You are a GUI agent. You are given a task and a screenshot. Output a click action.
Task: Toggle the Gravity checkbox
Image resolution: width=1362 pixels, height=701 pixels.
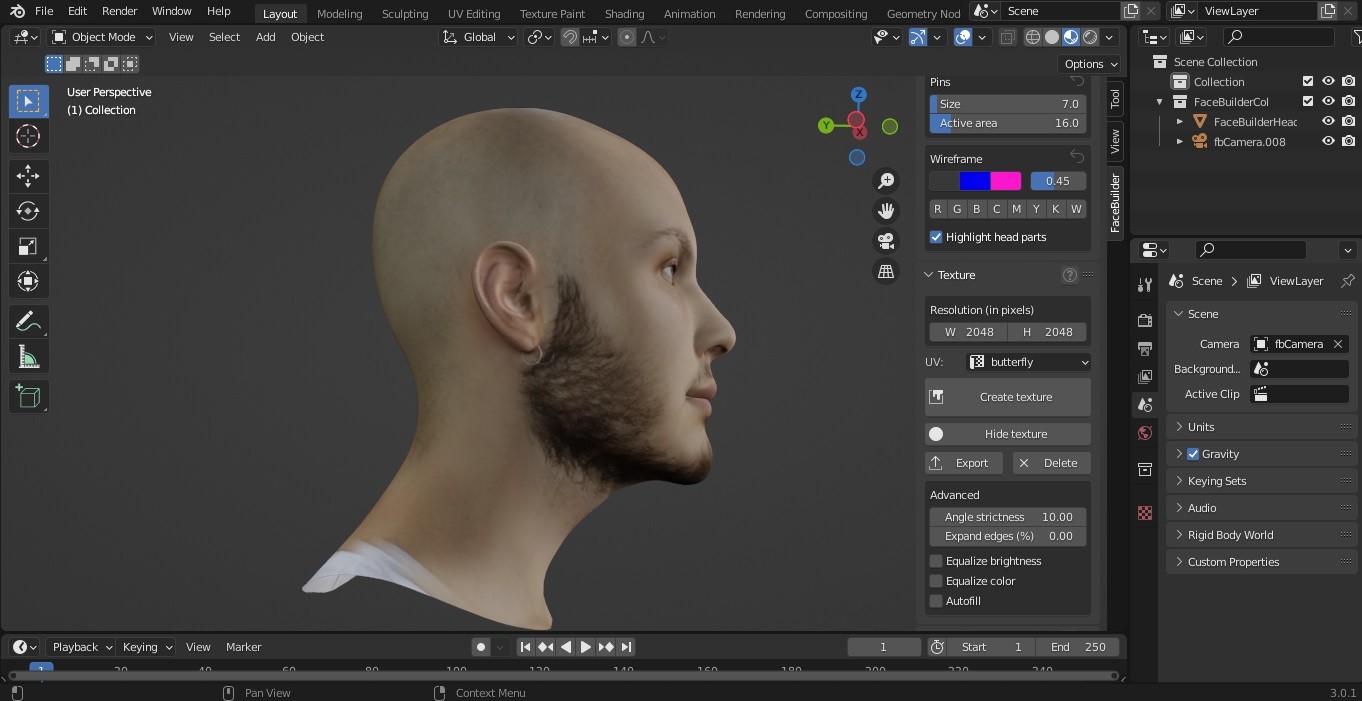pos(1193,454)
